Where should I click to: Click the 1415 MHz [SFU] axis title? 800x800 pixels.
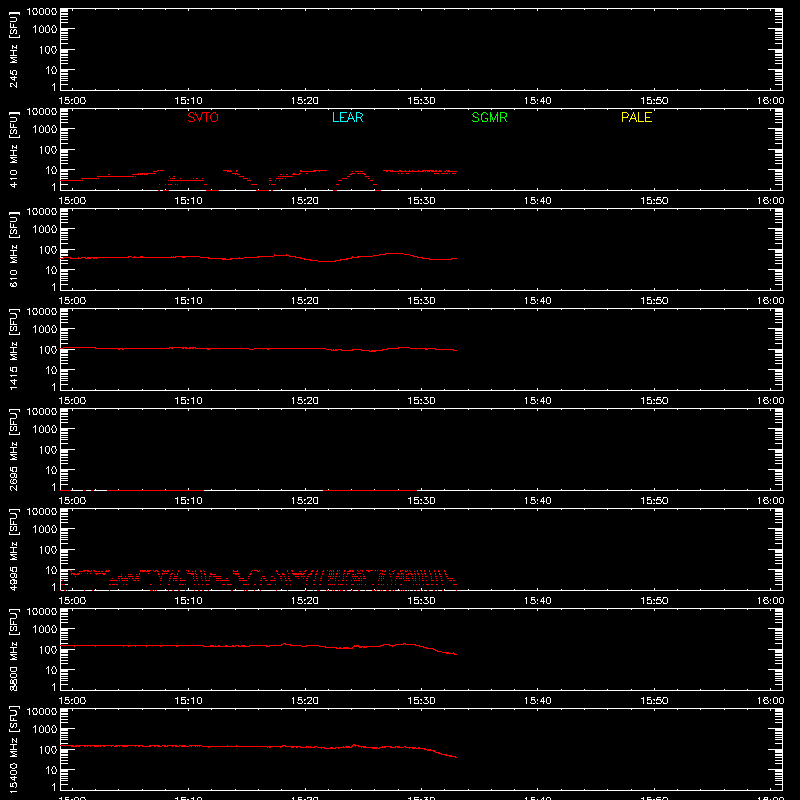click(x=13, y=349)
